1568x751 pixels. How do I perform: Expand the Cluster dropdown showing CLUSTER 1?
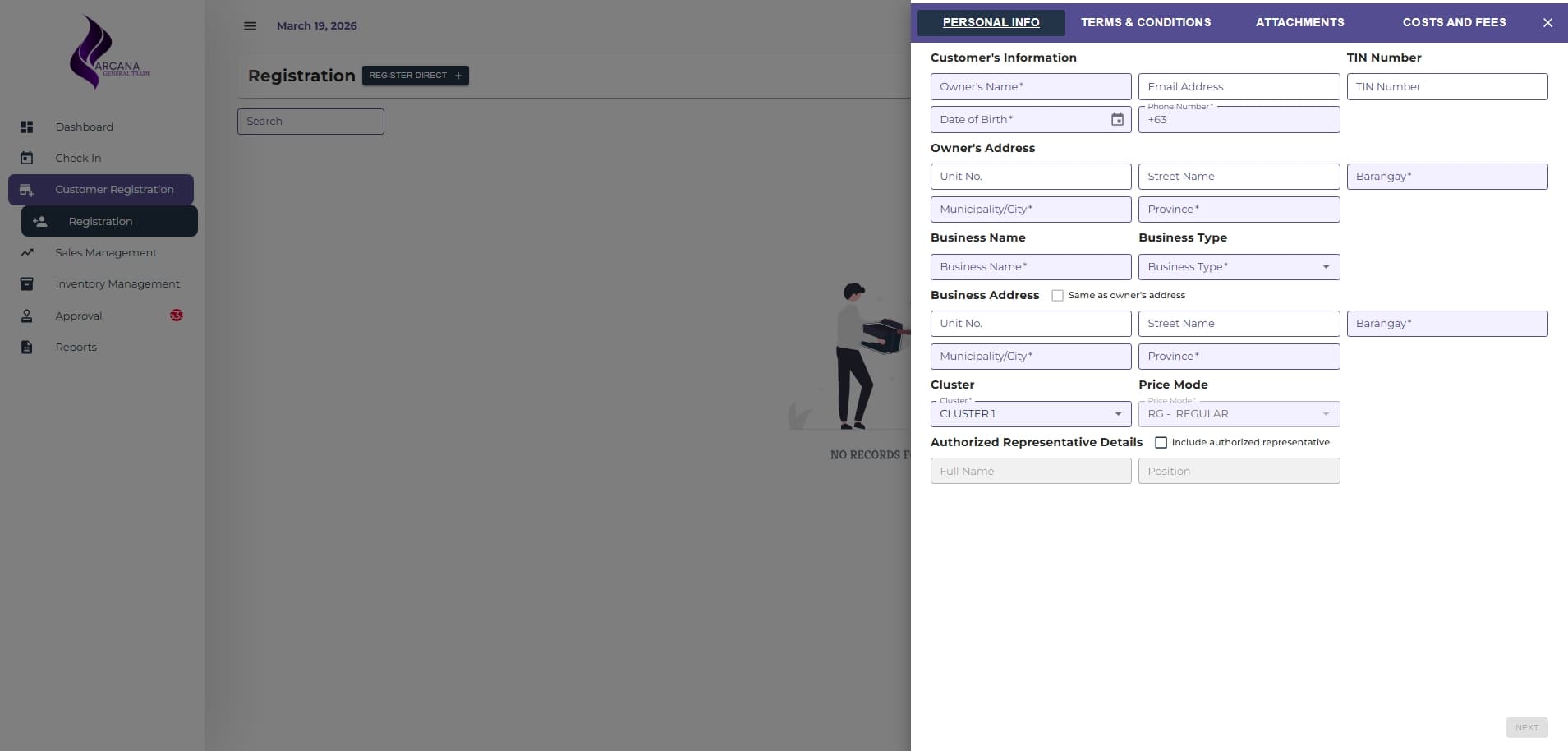click(1116, 414)
